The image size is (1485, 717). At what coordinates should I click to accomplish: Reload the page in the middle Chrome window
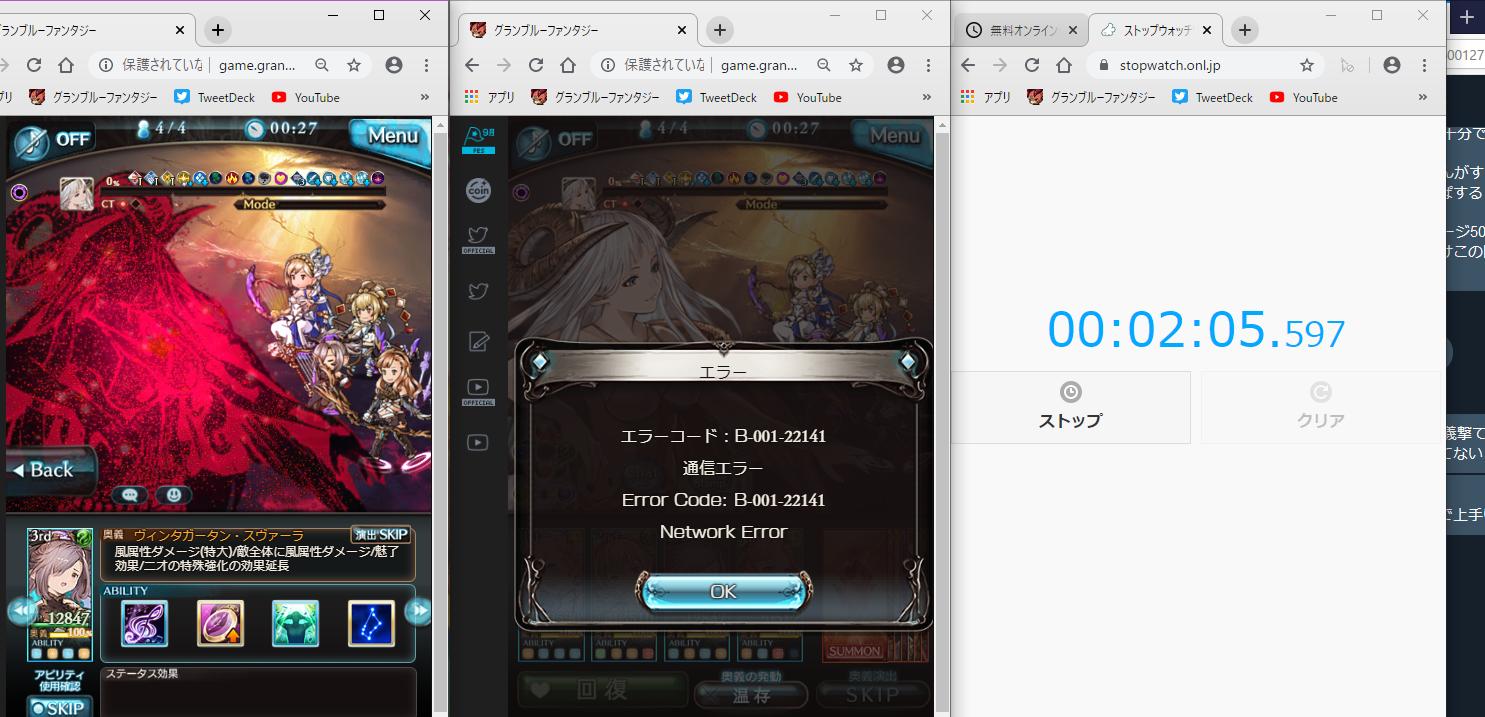pyautogui.click(x=536, y=65)
